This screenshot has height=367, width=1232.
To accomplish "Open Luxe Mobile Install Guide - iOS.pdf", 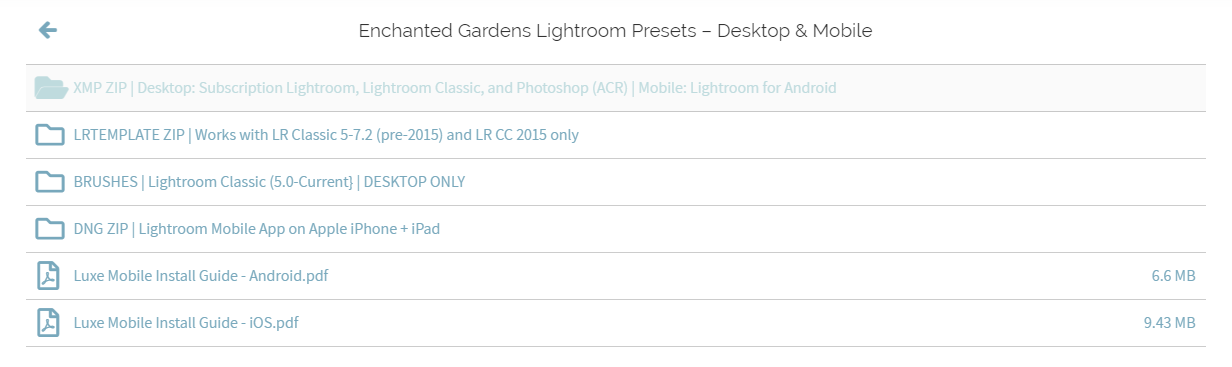I will click(x=186, y=322).
